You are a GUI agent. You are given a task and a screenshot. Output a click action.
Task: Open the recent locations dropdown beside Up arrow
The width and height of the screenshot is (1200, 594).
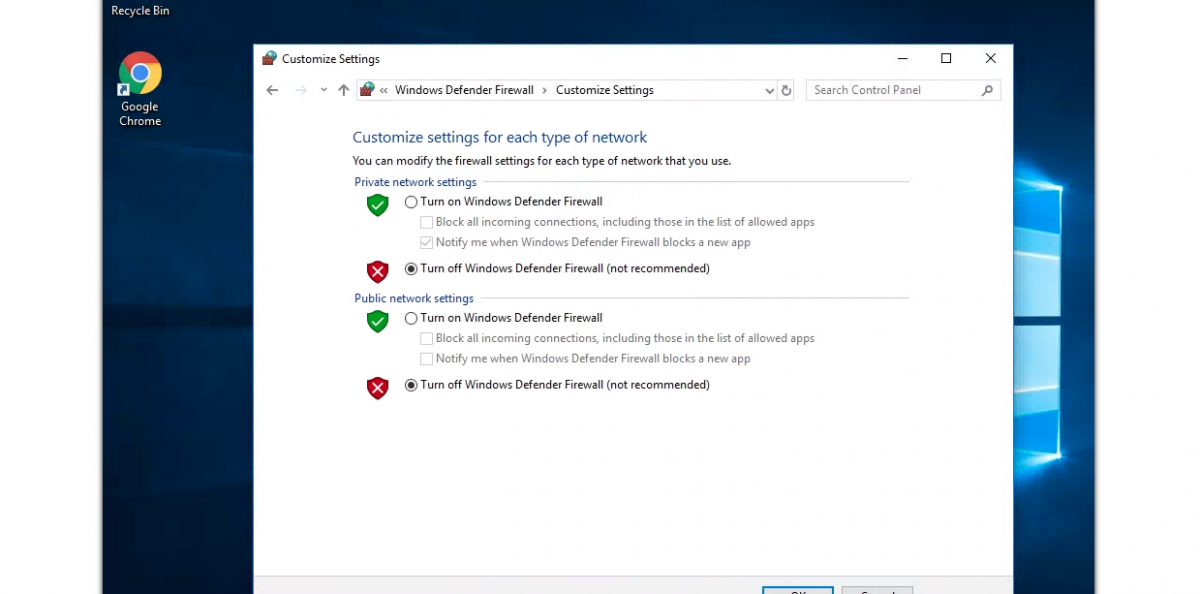323,90
